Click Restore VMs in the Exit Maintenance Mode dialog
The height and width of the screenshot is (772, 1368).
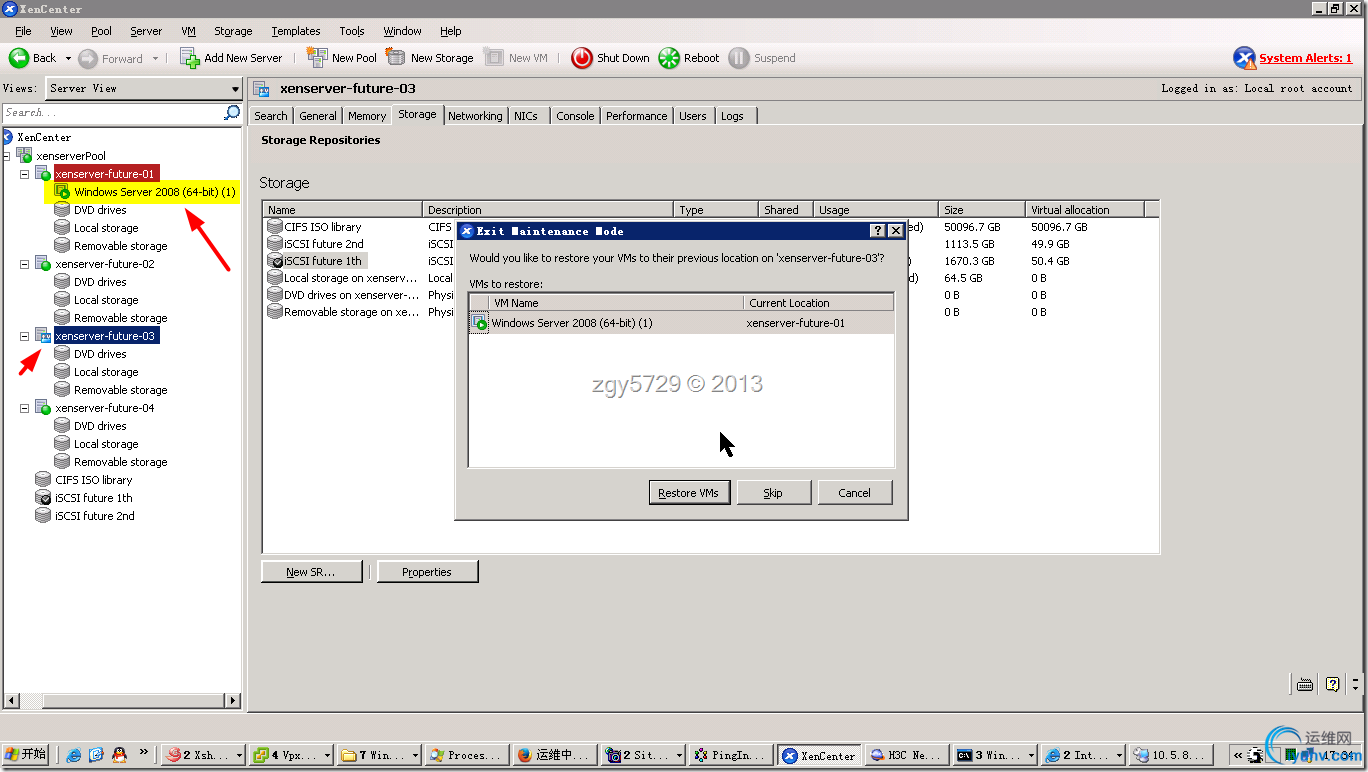coord(689,493)
